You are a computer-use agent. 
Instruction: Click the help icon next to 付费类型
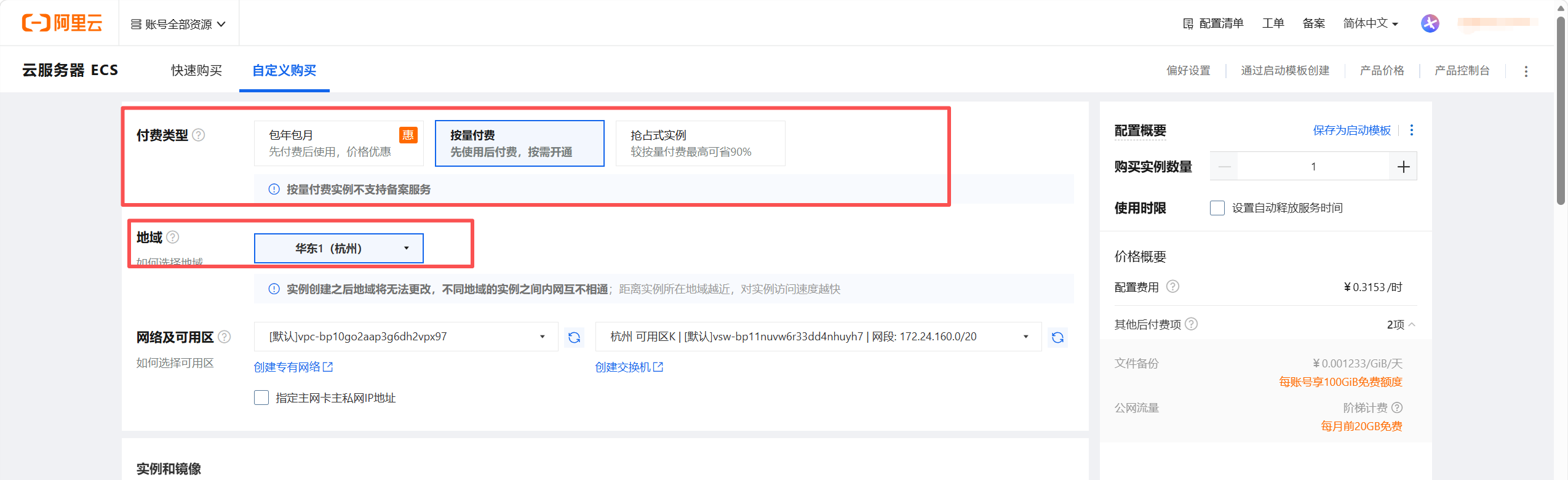click(x=199, y=135)
